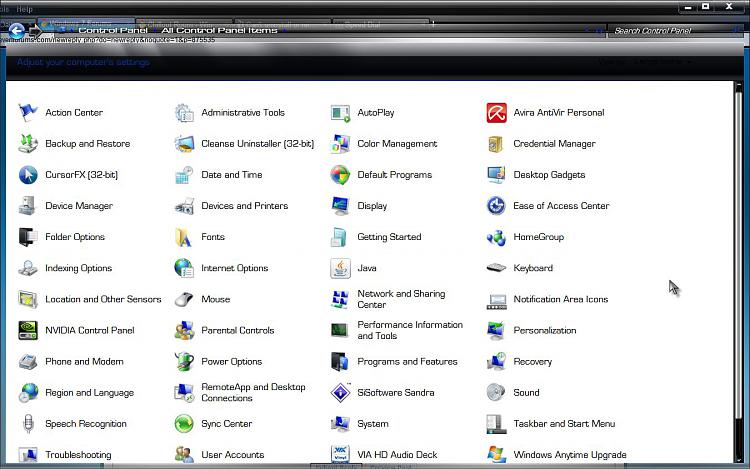Screen dimensions: 750x469
Task: Open the Credential Manager safe icon
Action: (x=496, y=144)
